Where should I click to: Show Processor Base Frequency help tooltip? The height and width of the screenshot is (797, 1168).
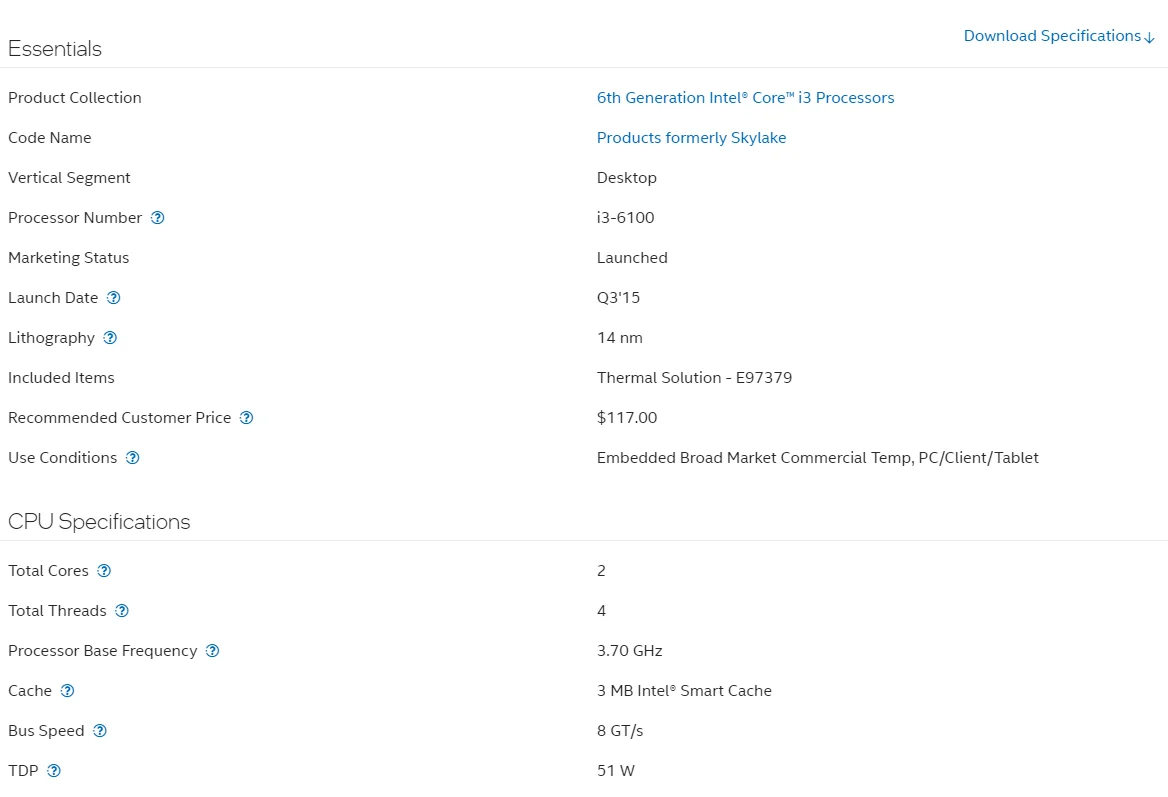(212, 651)
